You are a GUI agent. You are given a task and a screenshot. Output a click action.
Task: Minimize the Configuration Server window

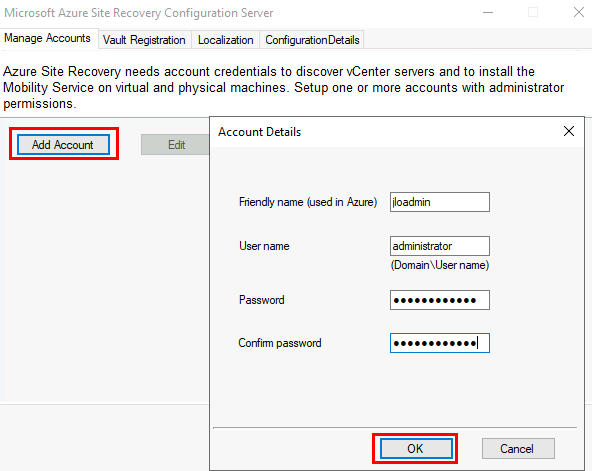tap(488, 12)
